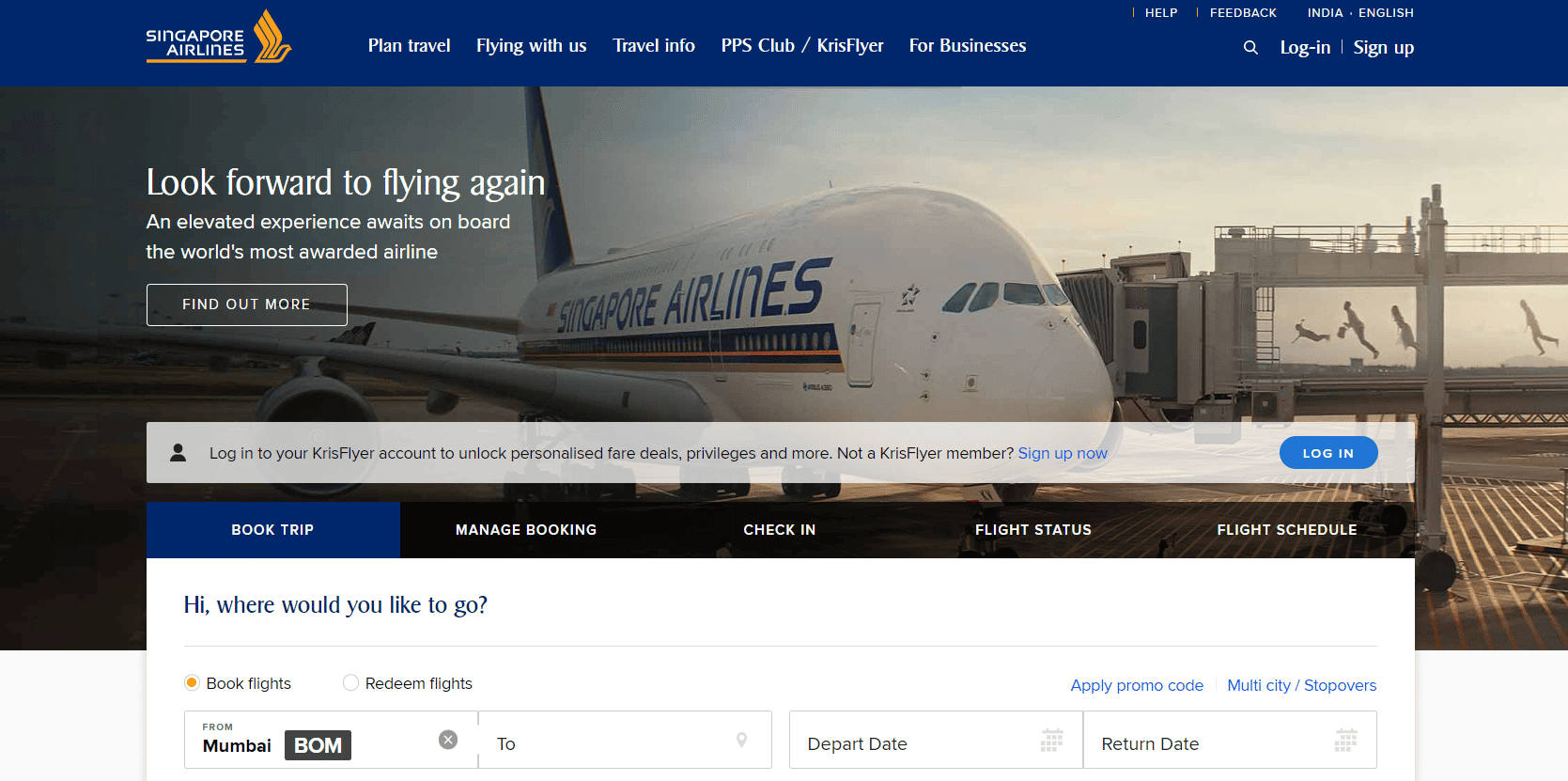Open the Multi city / Stopovers link
Viewport: 1568px width, 781px height.
point(1301,685)
